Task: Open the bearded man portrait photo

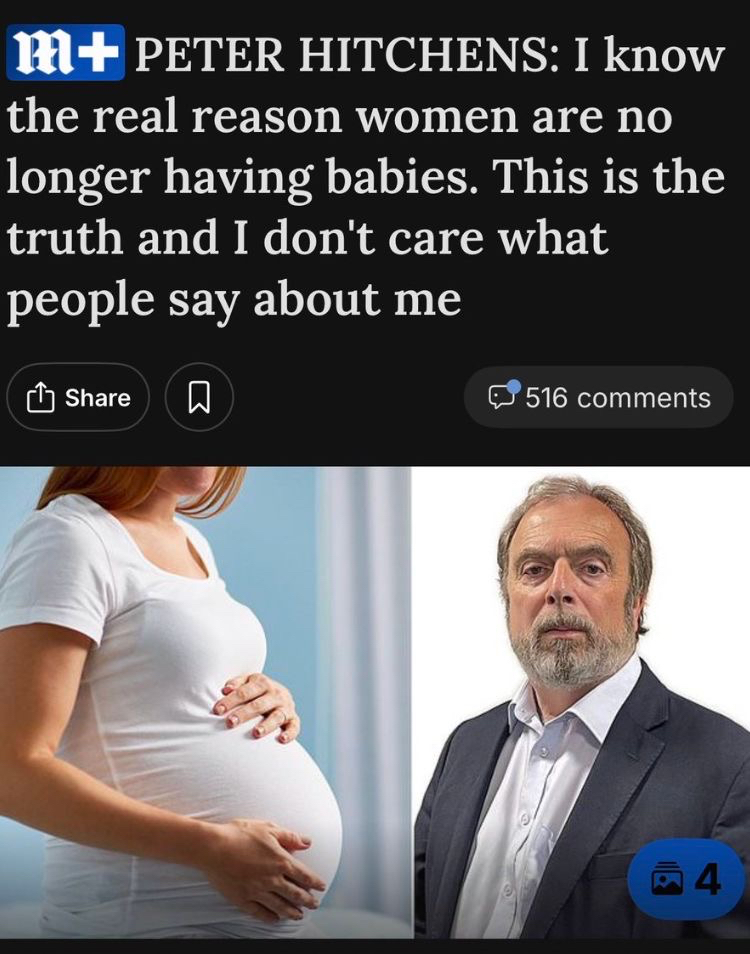Action: click(582, 702)
